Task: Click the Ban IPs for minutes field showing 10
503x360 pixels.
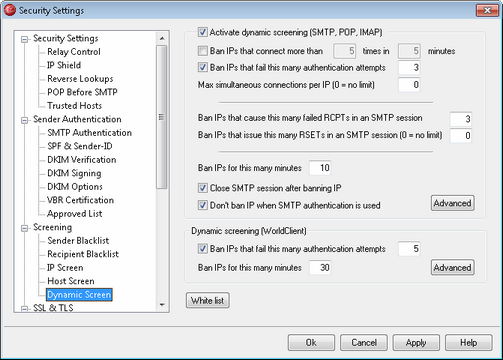Action: pyautogui.click(x=320, y=168)
